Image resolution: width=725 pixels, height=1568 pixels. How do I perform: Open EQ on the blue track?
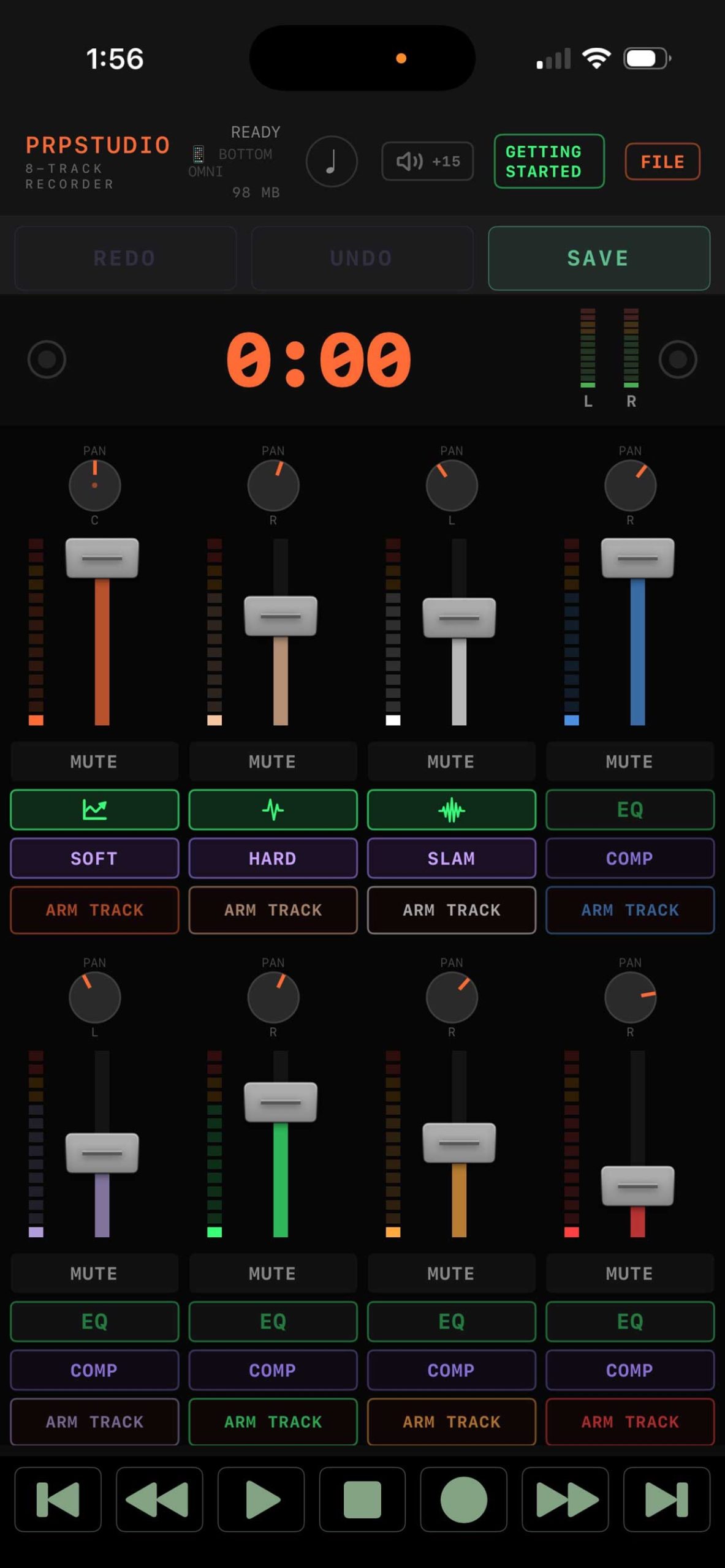coord(630,810)
